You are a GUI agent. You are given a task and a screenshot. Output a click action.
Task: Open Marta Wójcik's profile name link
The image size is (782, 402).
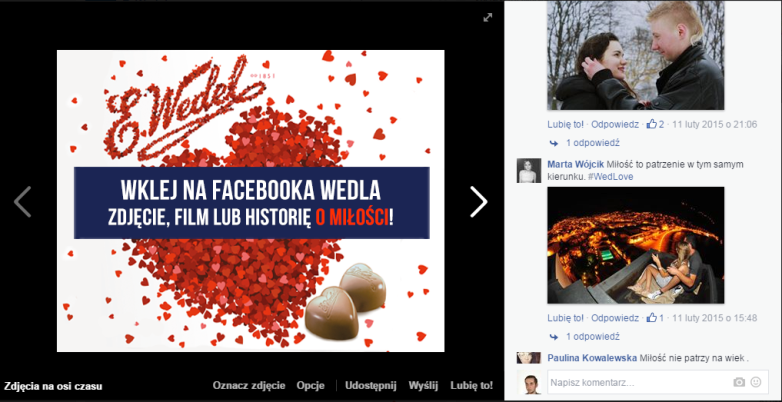click(x=576, y=164)
